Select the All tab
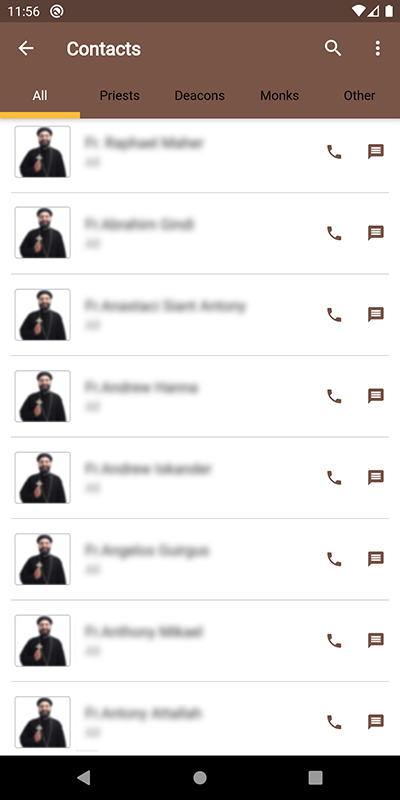This screenshot has height=800, width=400. (x=40, y=95)
